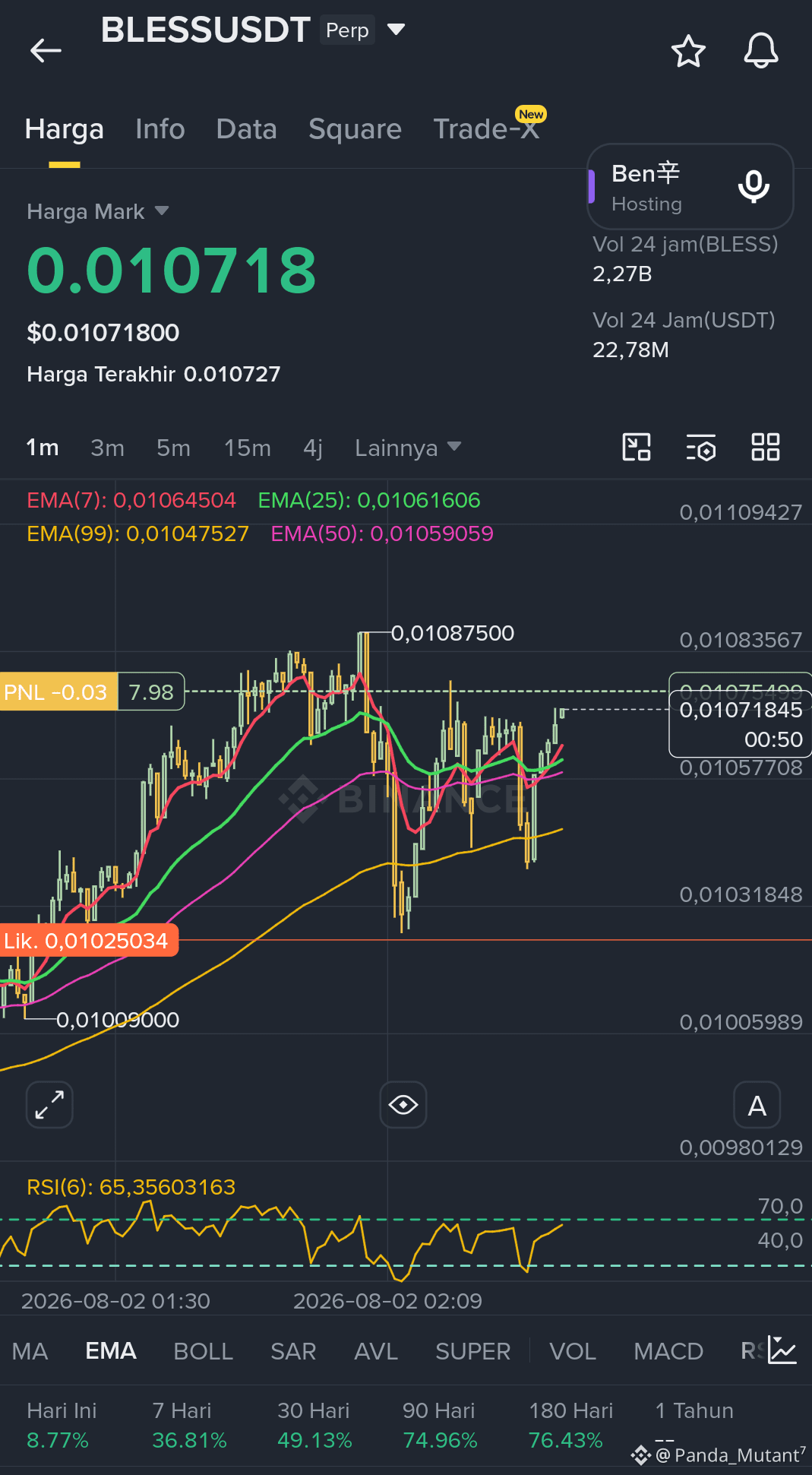
Task: Add BLESSUSDT to favorites star
Action: tap(688, 51)
